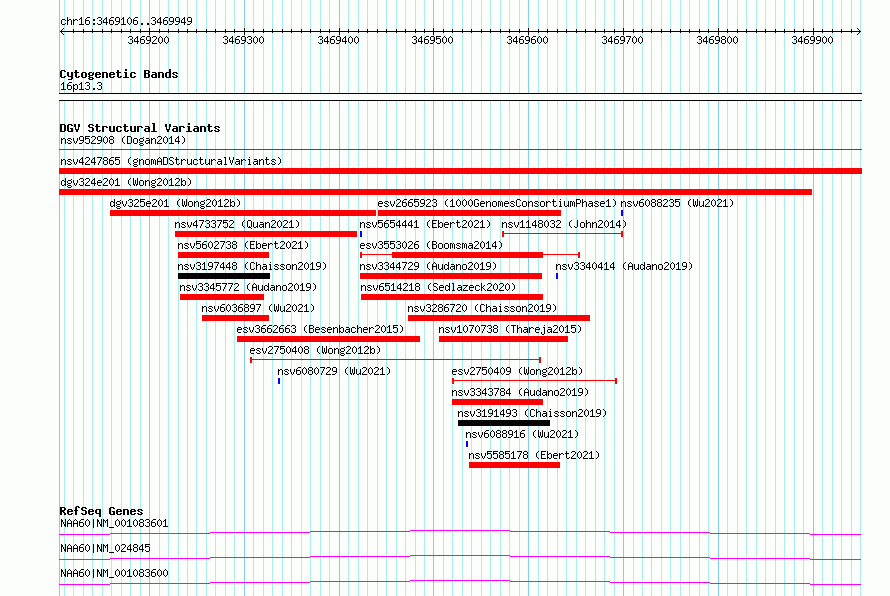Click nsv3343784 (Audano2019) label
Viewport: 890px width, 596px height.
point(520,392)
